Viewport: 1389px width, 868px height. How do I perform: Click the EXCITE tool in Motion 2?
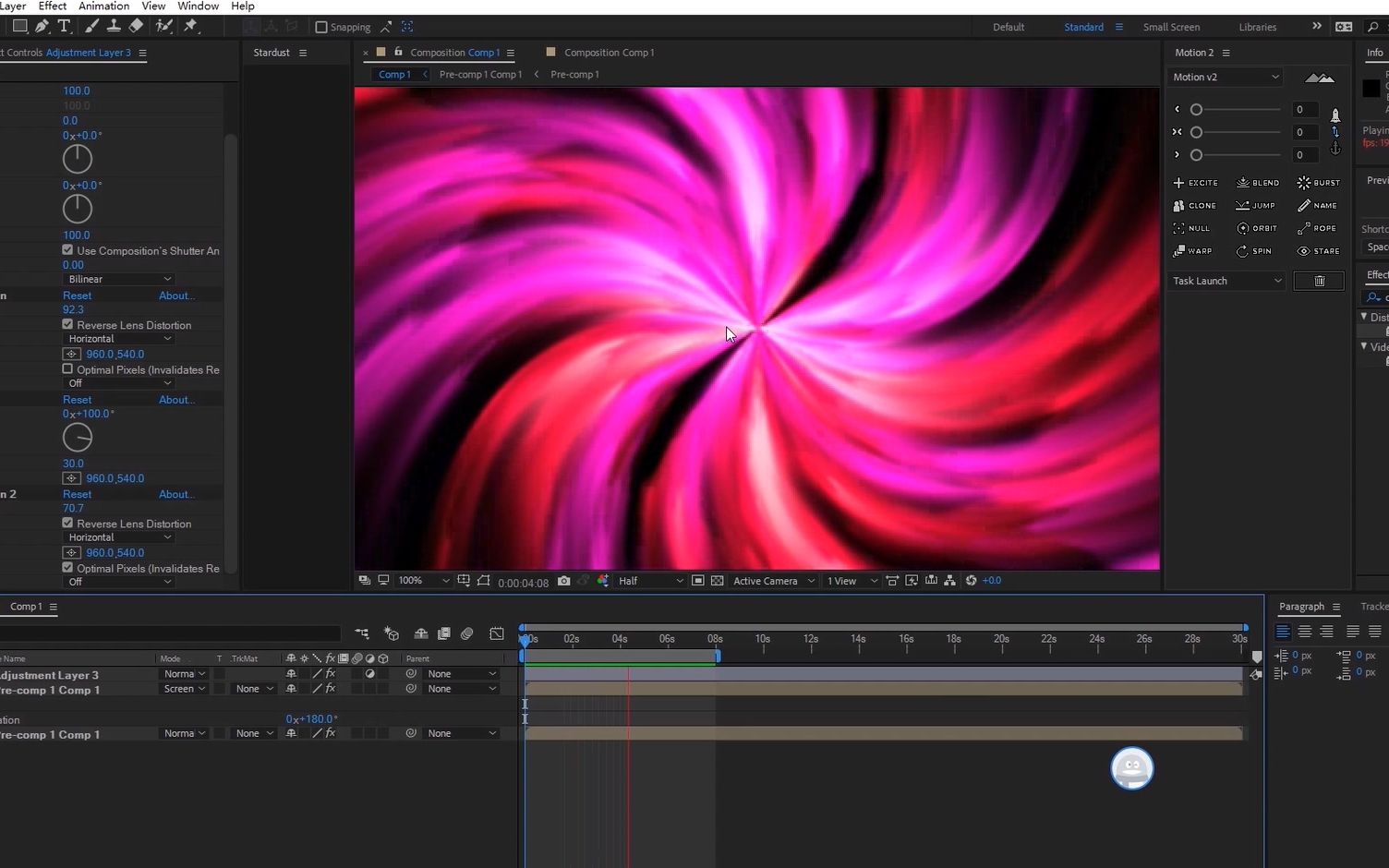pos(1196,183)
